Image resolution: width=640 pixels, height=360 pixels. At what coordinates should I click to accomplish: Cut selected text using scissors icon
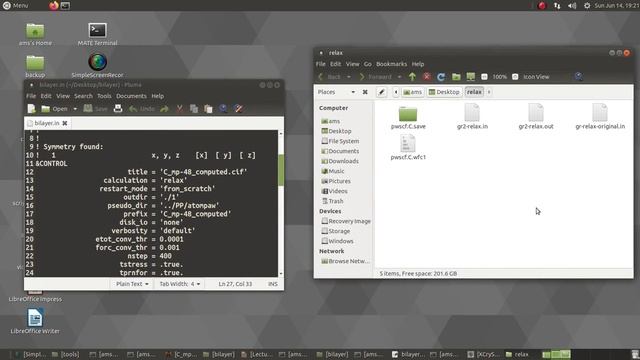180,109
